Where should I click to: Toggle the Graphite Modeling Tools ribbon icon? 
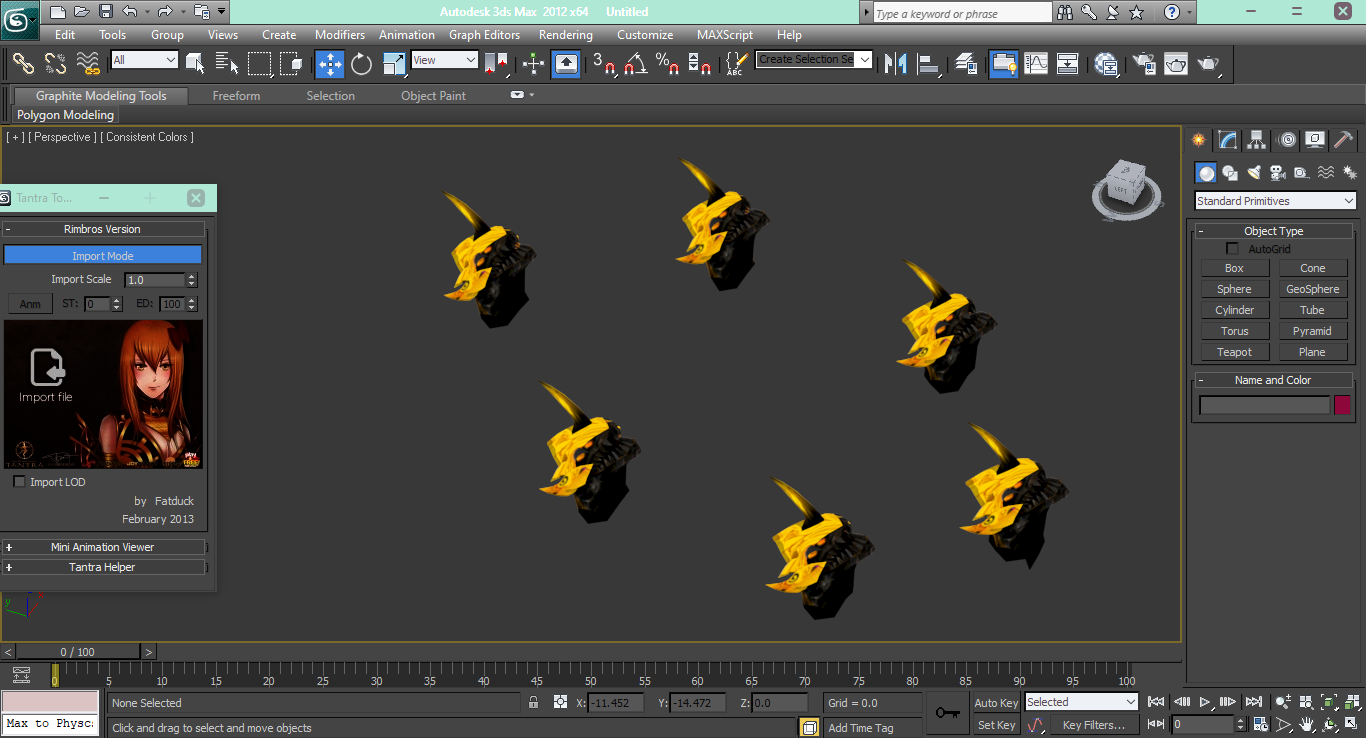click(x=1003, y=63)
